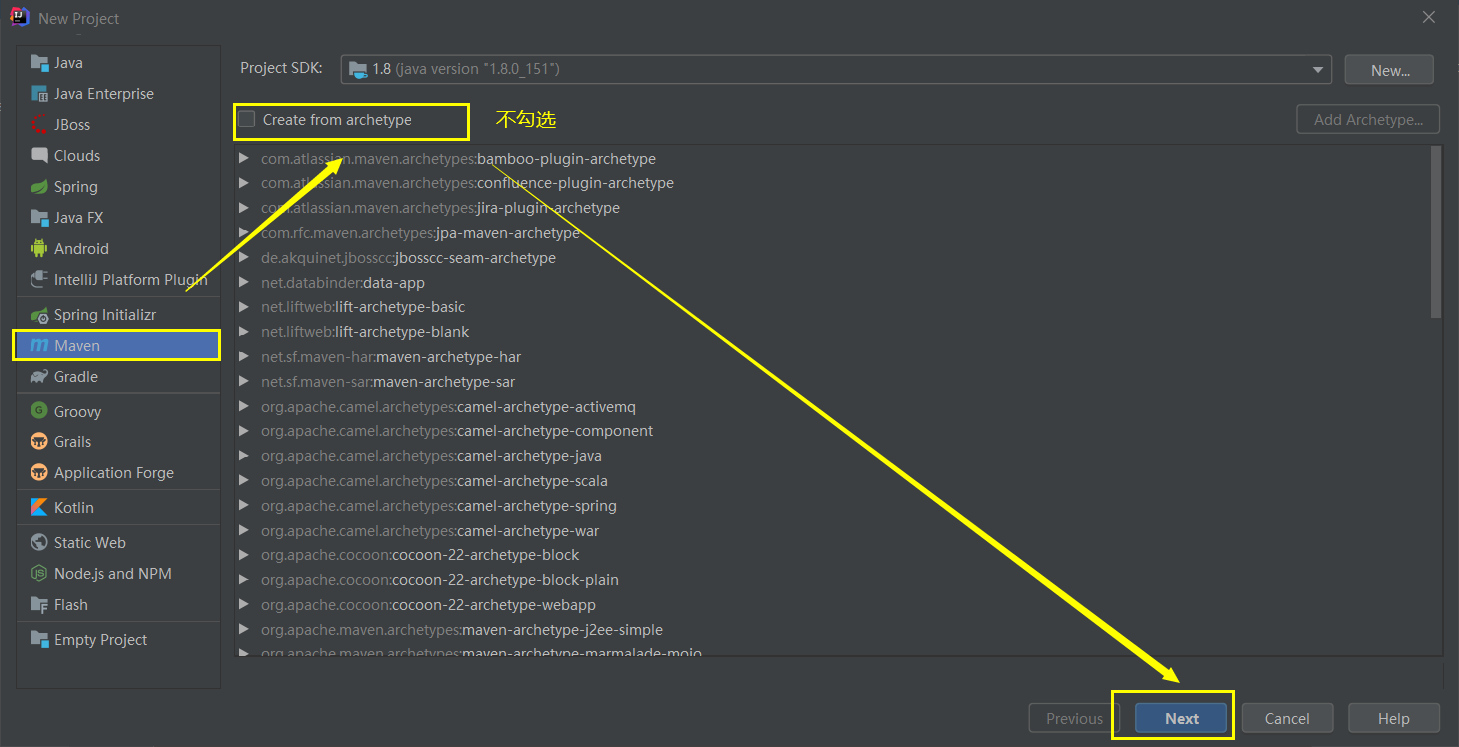Click the Static Web globe icon
The height and width of the screenshot is (747, 1459).
(x=39, y=542)
